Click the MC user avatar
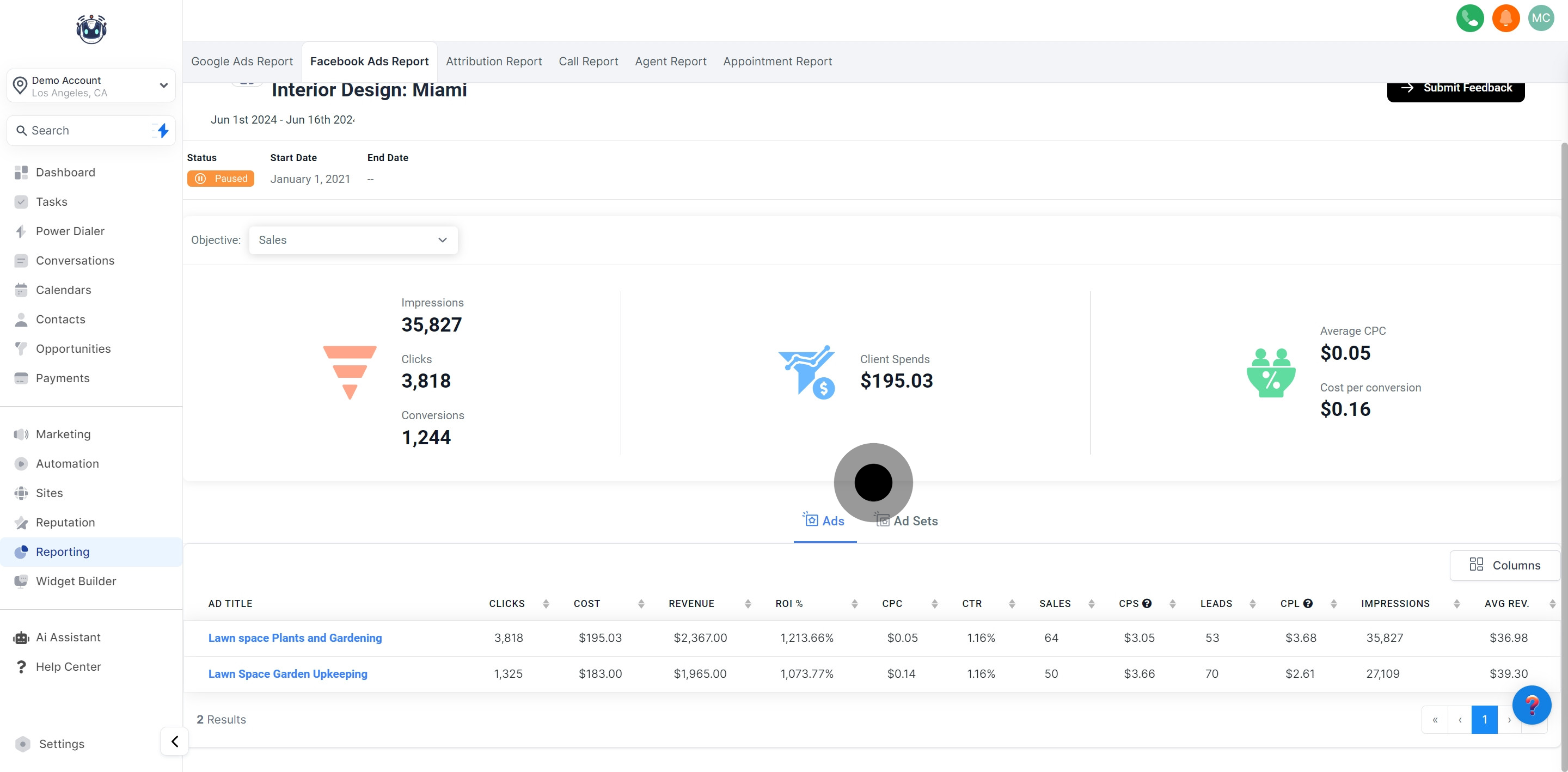This screenshot has width=1568, height=772. tap(1541, 19)
